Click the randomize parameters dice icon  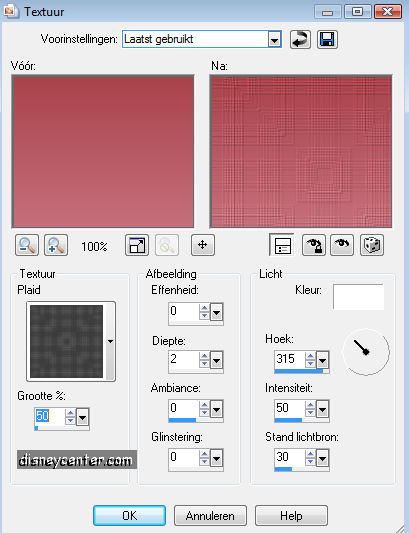(x=372, y=245)
